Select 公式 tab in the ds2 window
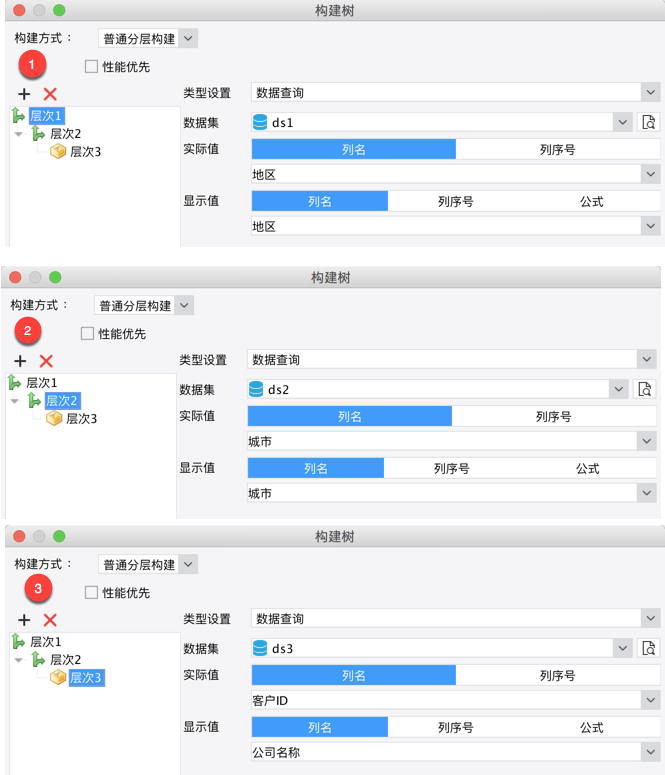 587,468
